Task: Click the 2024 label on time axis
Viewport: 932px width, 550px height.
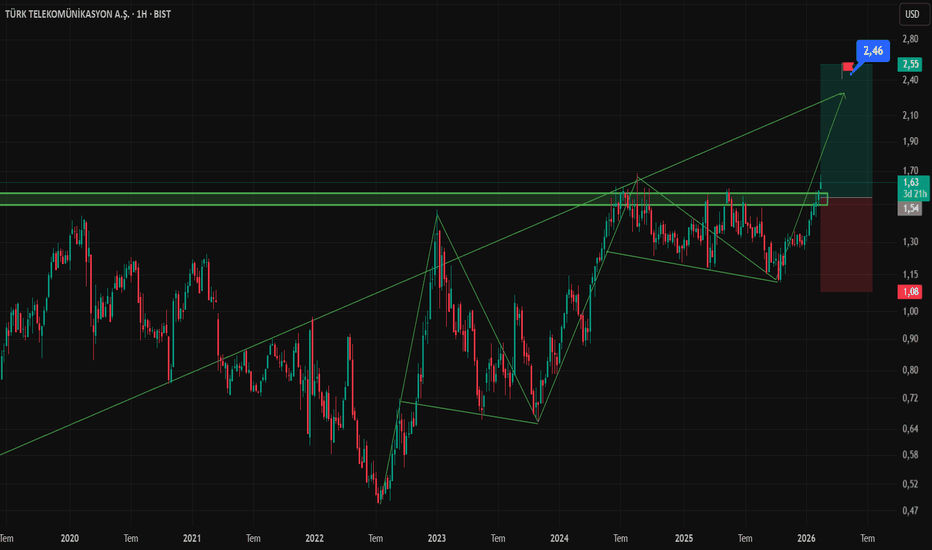Action: (x=559, y=538)
